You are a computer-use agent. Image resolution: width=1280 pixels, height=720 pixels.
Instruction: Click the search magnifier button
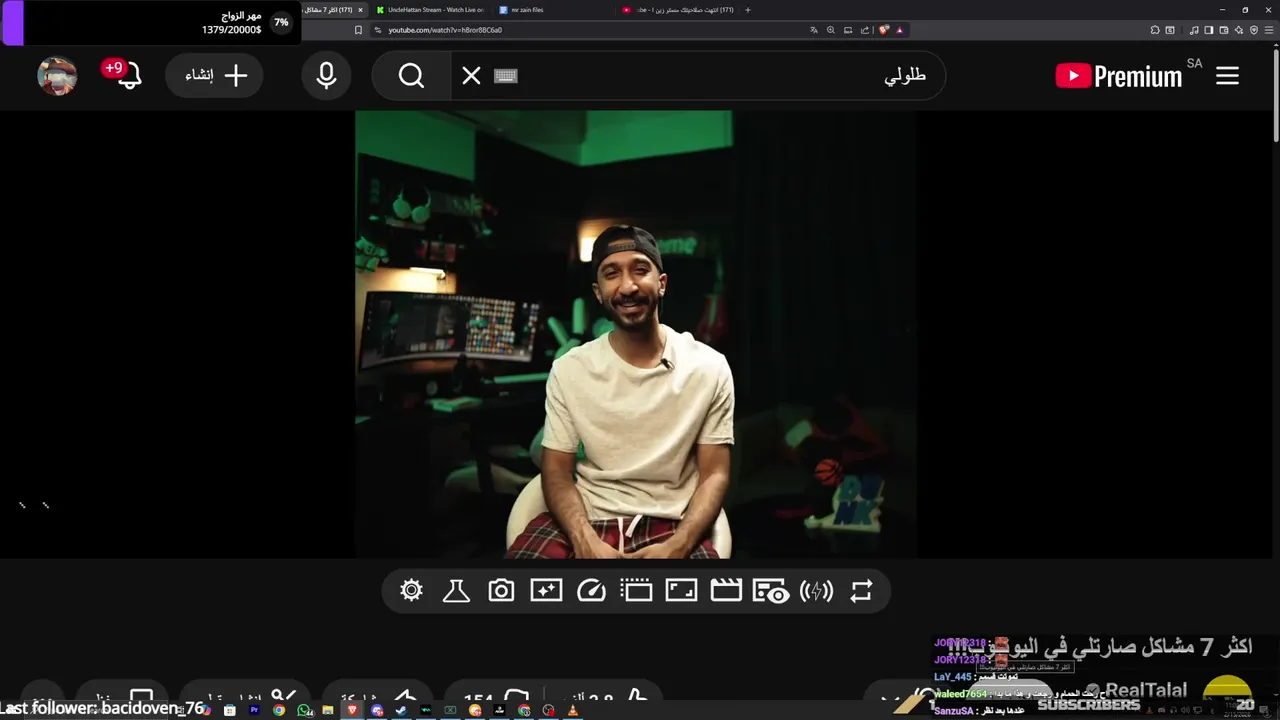click(411, 76)
